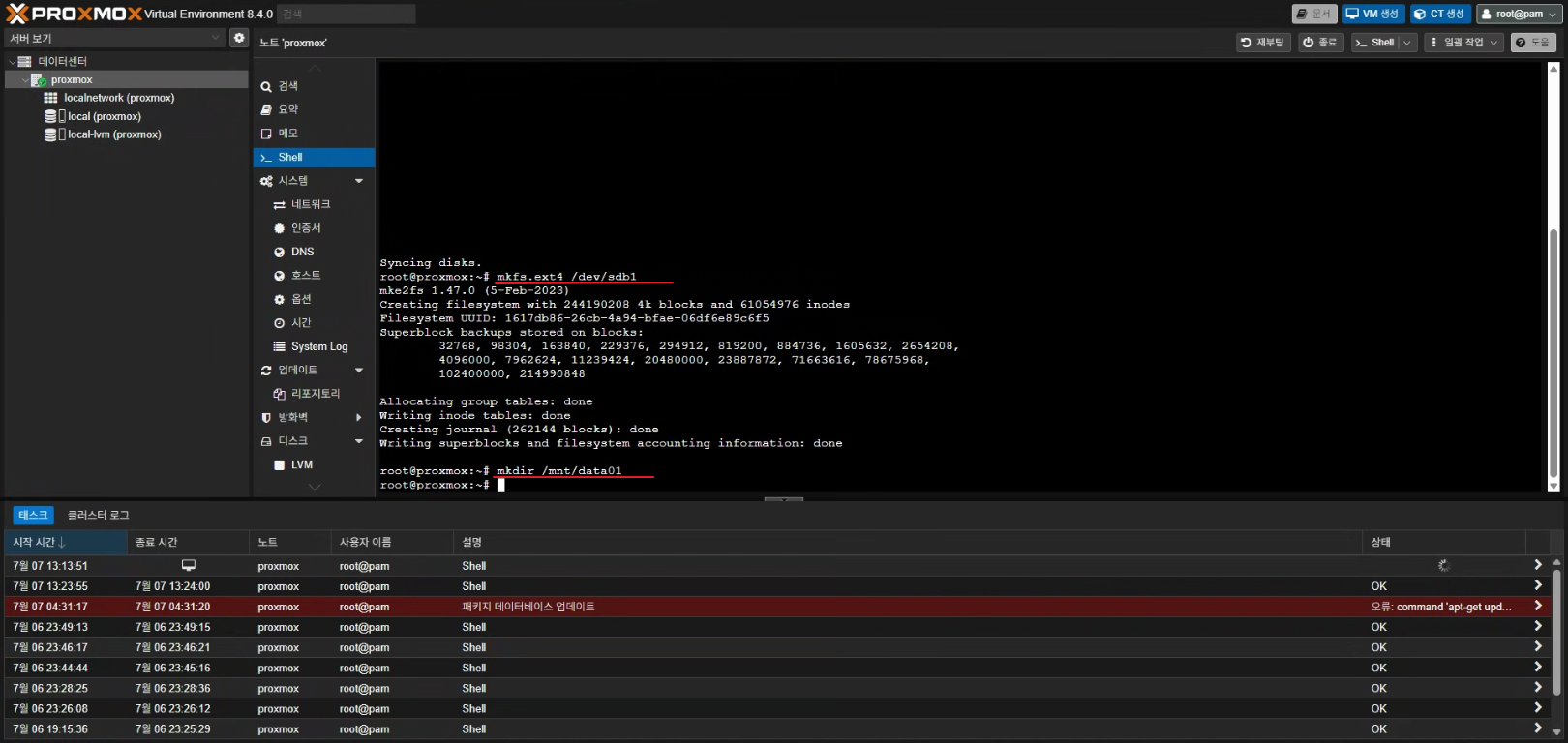This screenshot has width=1568, height=743.
Task: Open the 서버 보기 view dropdown
Action: pos(115,38)
